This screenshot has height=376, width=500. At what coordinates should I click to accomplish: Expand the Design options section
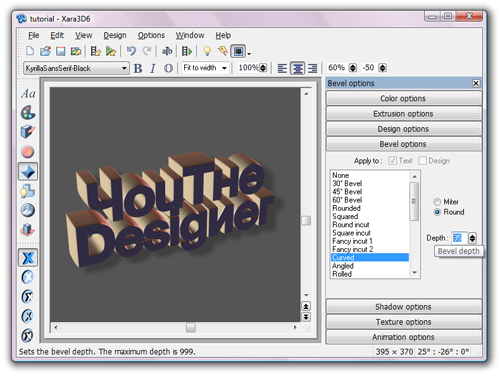pyautogui.click(x=403, y=129)
